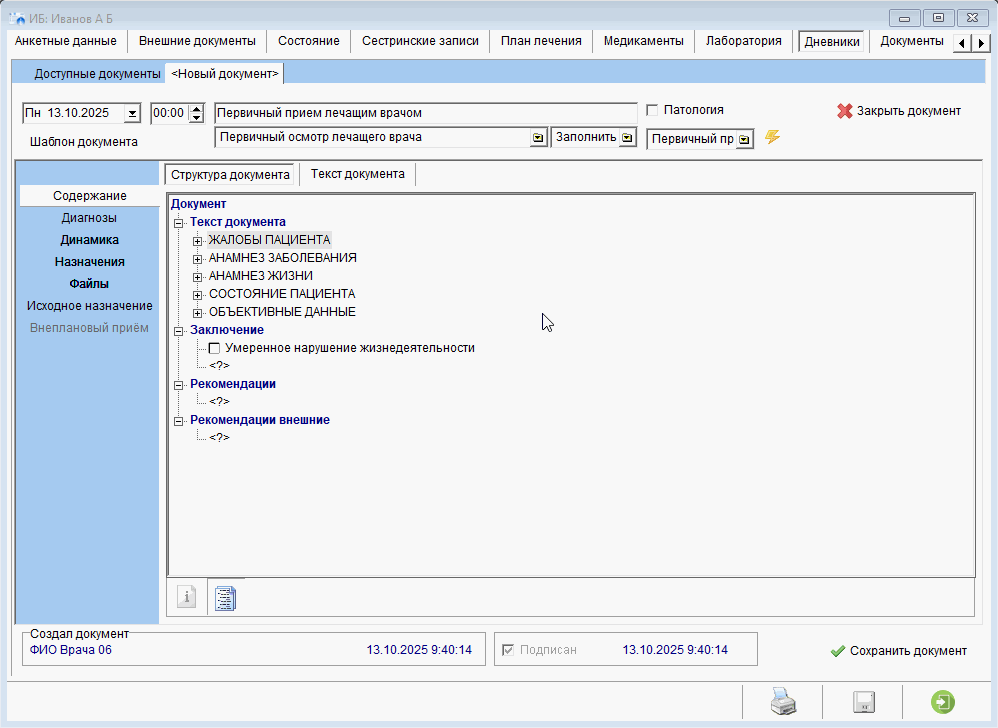998x728 pixels.
Task: Switch to the Лаборатория tab
Action: click(x=743, y=41)
